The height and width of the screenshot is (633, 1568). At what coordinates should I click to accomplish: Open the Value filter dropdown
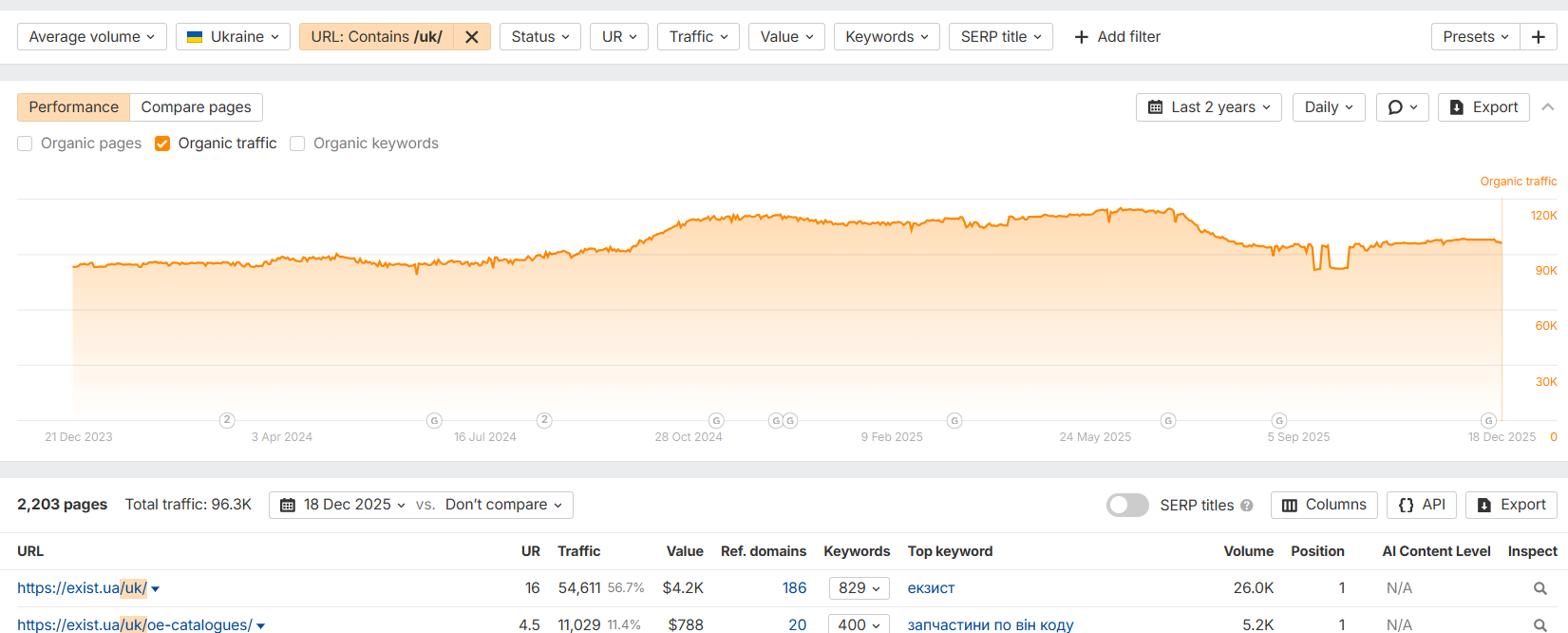[786, 37]
